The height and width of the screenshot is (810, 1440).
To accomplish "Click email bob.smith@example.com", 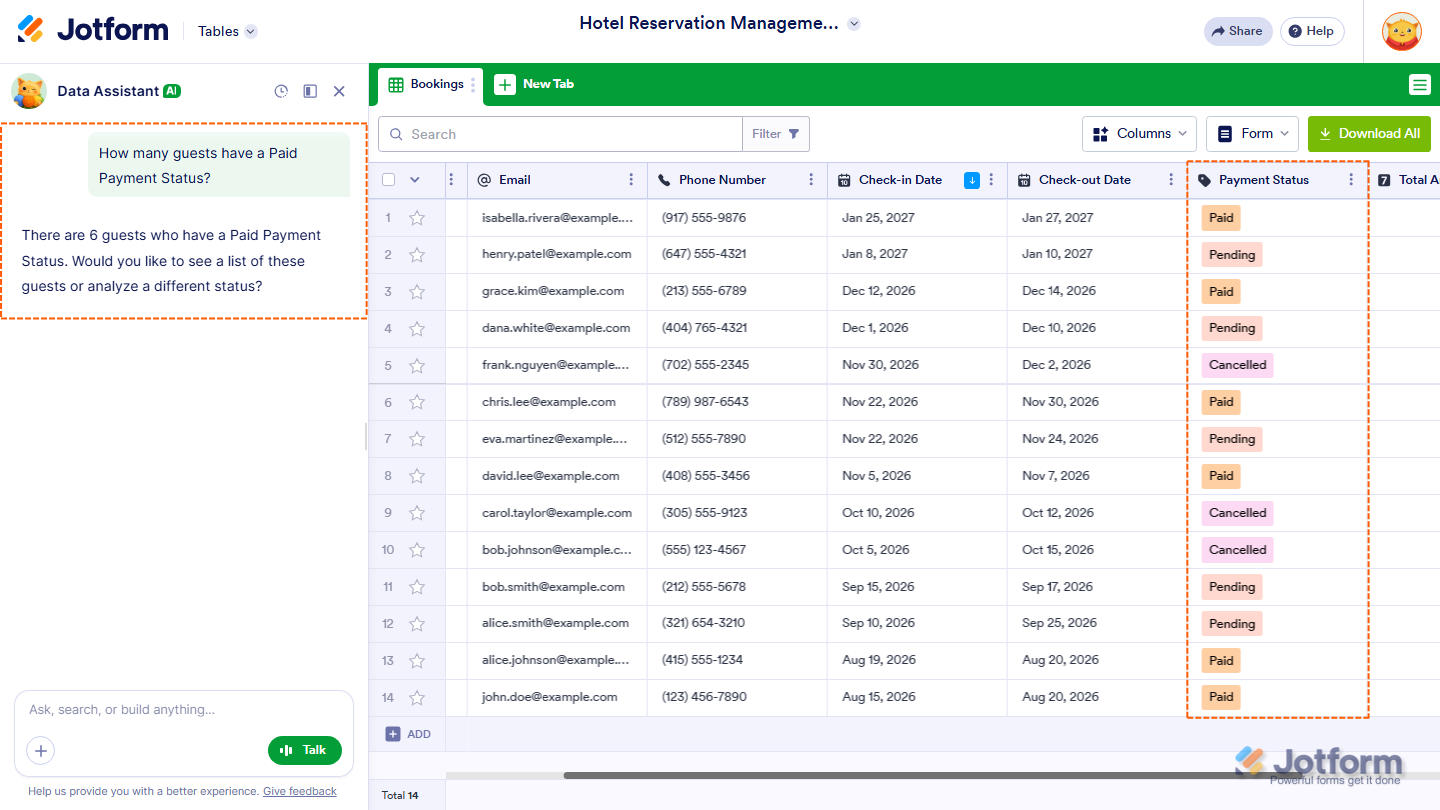I will tap(553, 587).
